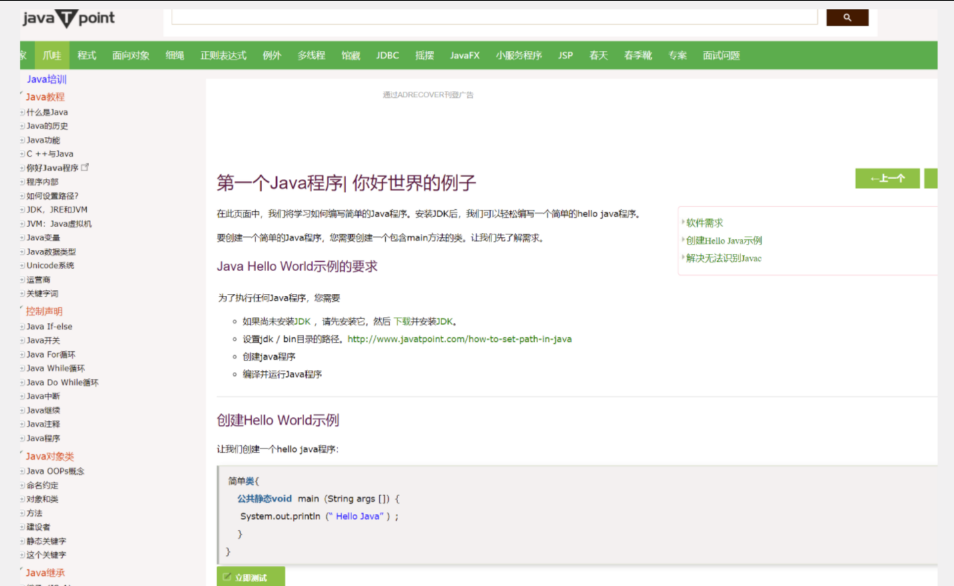954x586 pixels.
Task: Open 命名约定 sidebar link
Action: click(x=42, y=485)
